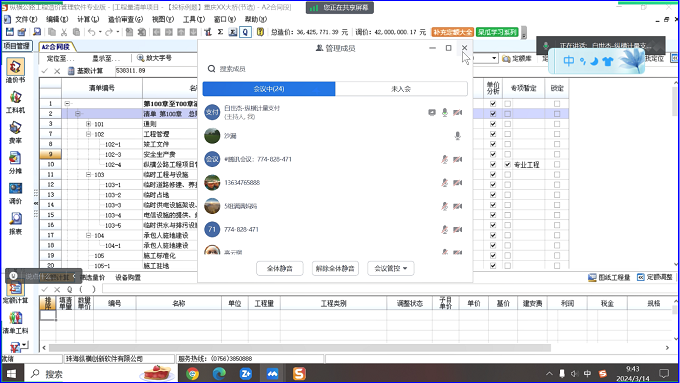This screenshot has height=383, width=680.
Task: Check 专项暂定 checkbox in row 7
Action: [507, 134]
